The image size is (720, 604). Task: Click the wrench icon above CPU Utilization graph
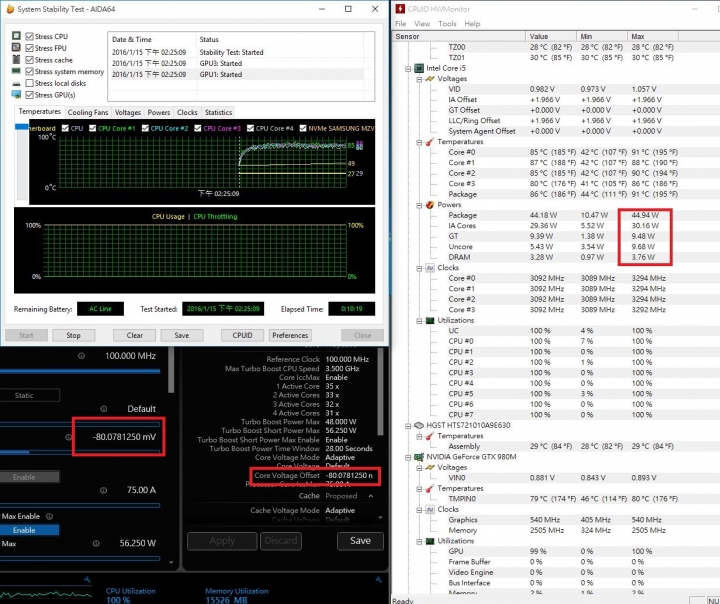(87, 580)
